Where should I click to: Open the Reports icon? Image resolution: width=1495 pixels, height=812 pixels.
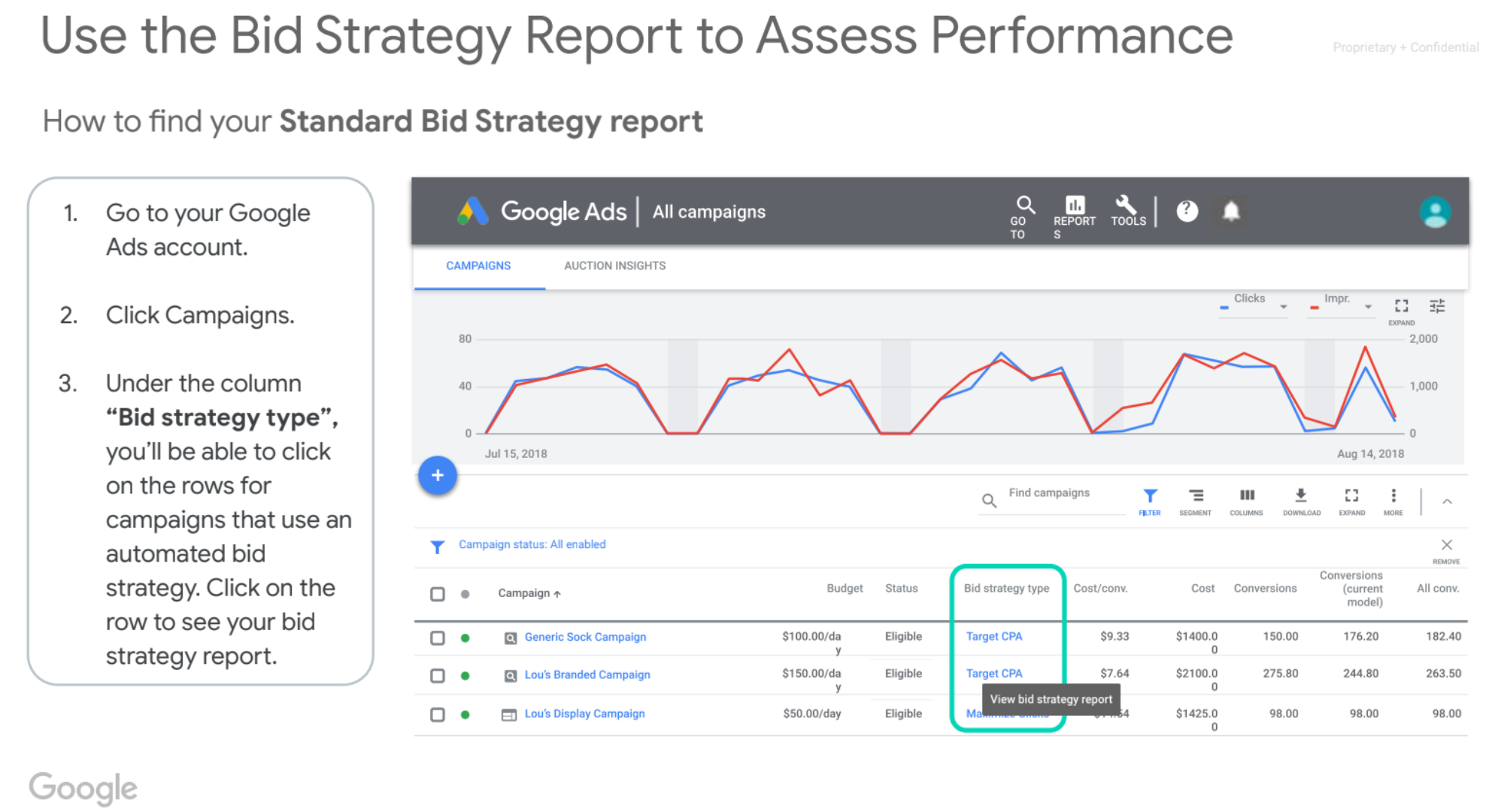pos(1075,204)
